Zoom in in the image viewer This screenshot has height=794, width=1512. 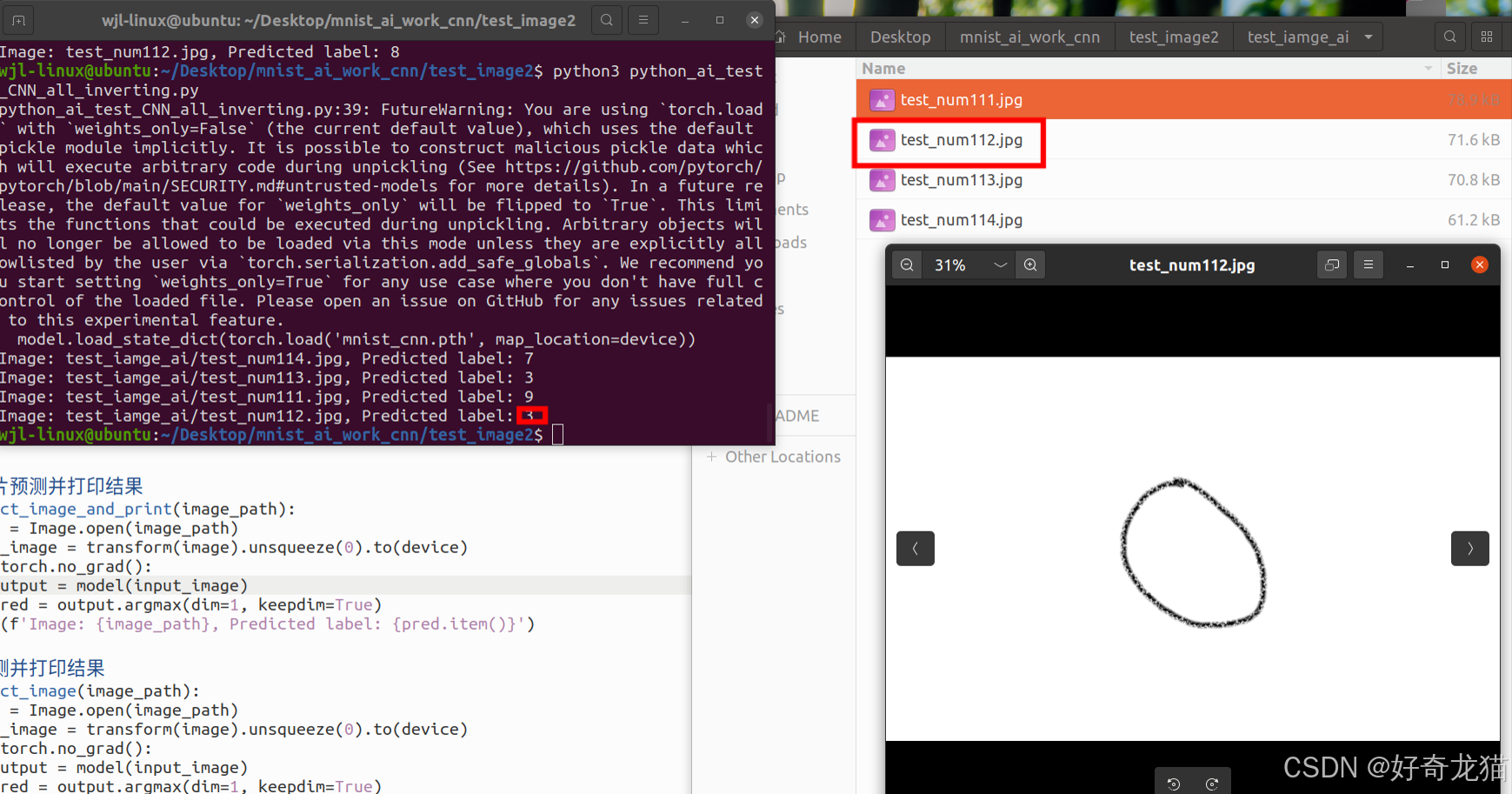(1030, 265)
